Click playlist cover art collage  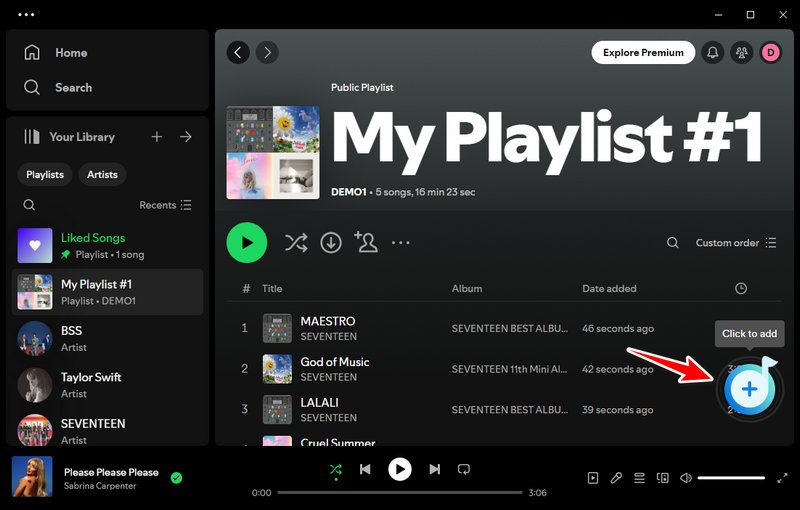(x=273, y=152)
